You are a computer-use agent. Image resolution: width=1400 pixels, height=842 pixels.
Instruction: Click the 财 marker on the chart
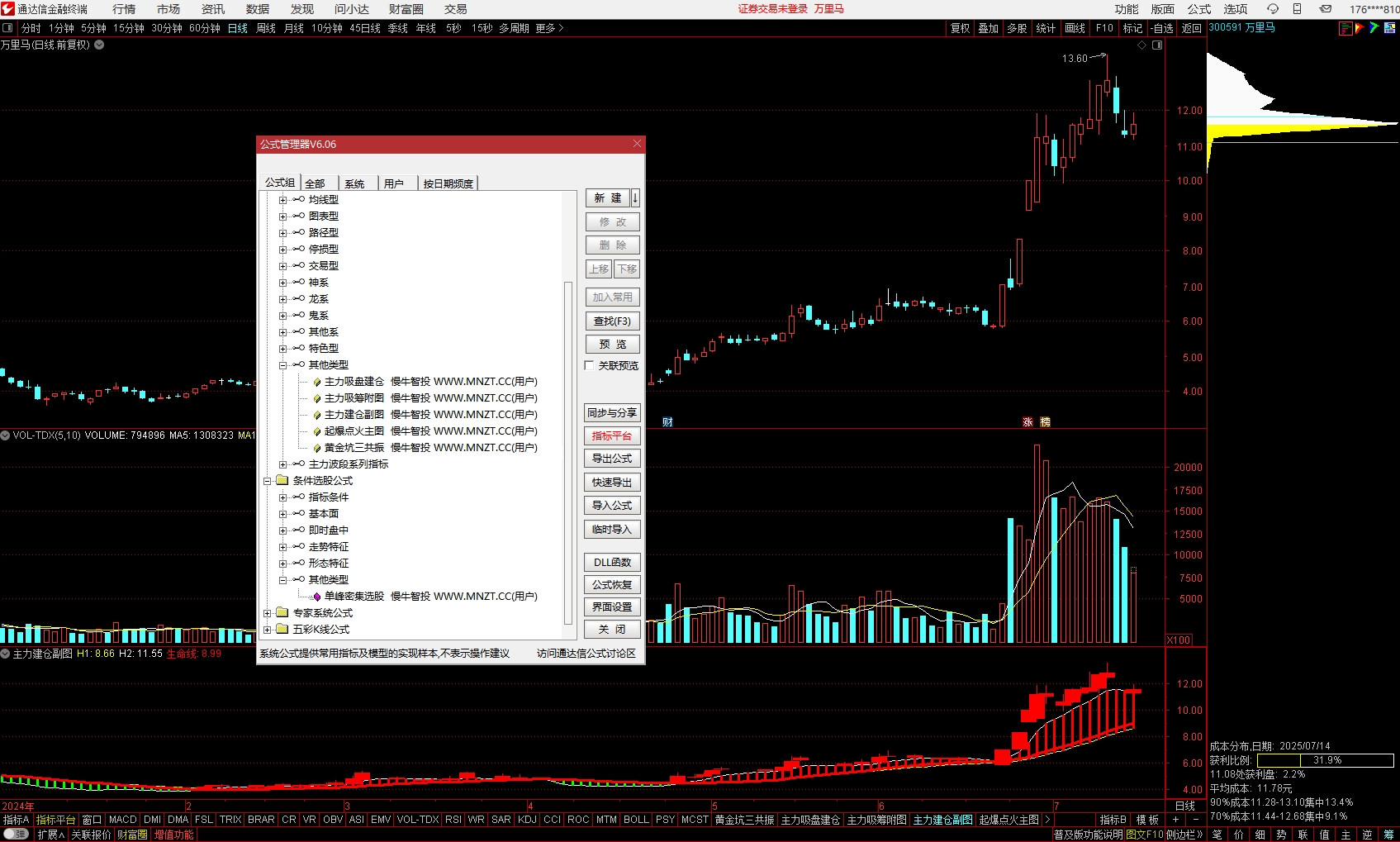pos(667,422)
